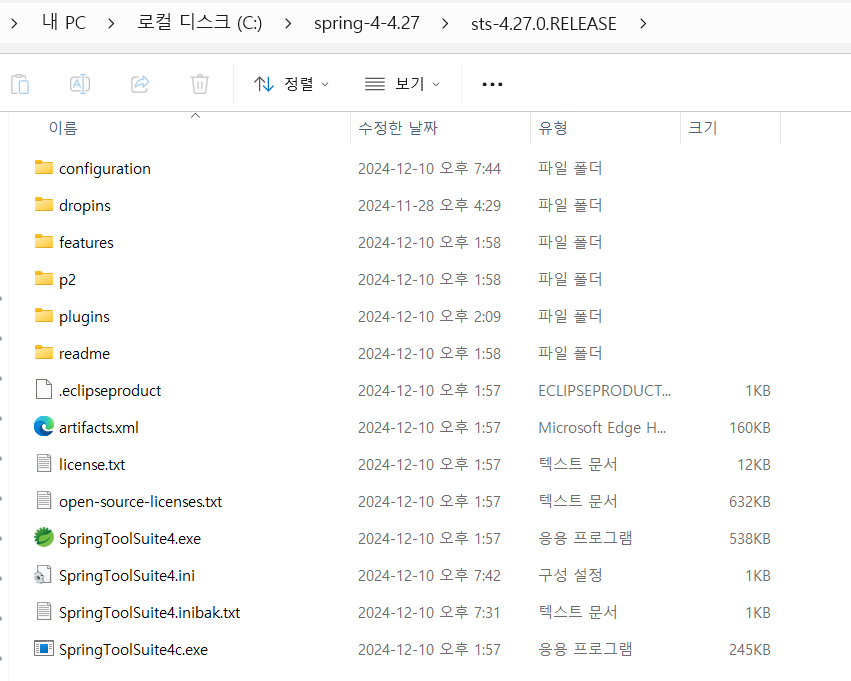Image resolution: width=851 pixels, height=681 pixels.
Task: Expand chevron after 로컬 디스크 (C:)
Action: pyautogui.click(x=288, y=23)
